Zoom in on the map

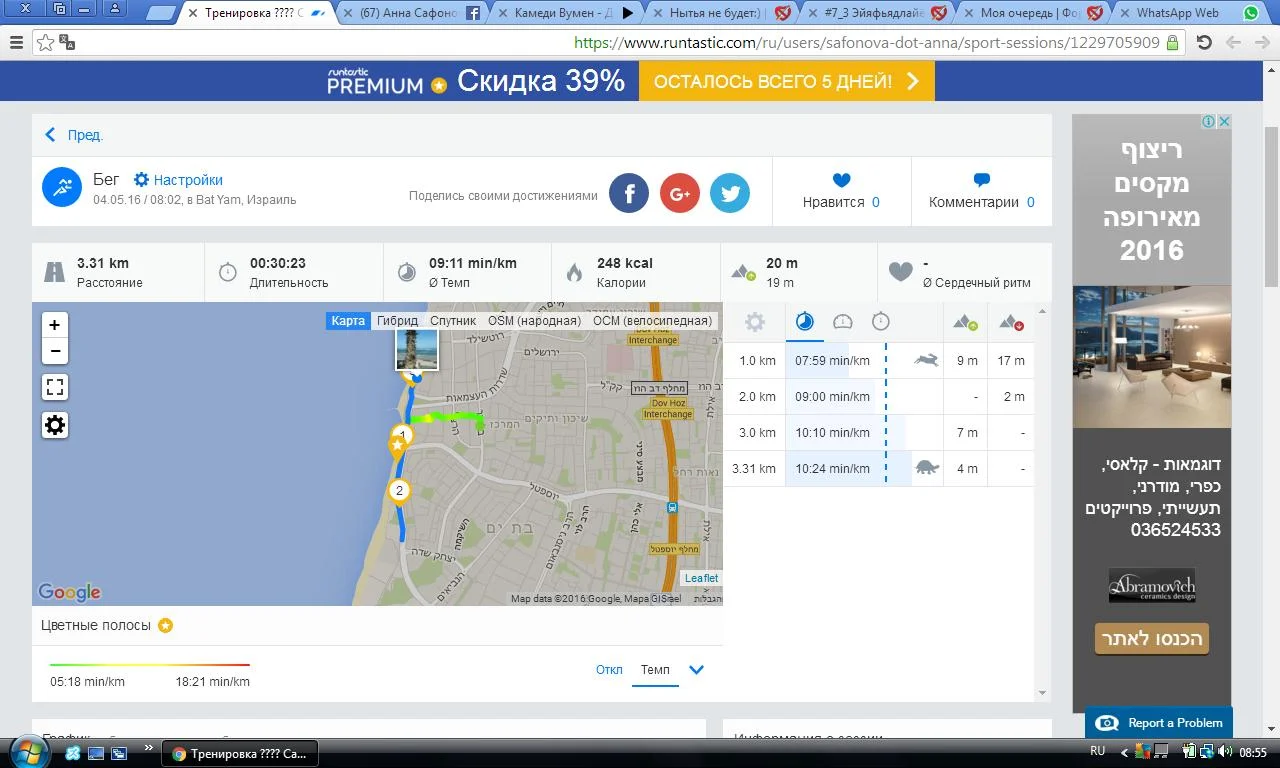55,325
